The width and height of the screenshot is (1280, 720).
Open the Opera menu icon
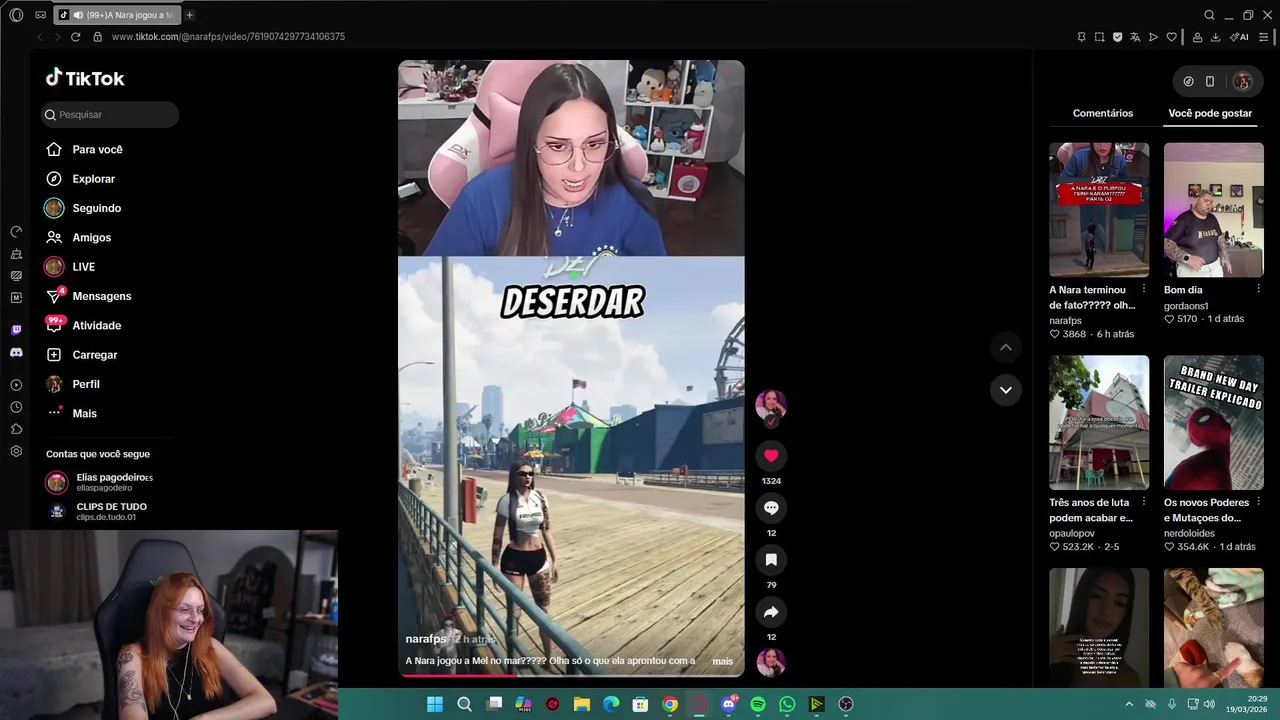[x=16, y=15]
